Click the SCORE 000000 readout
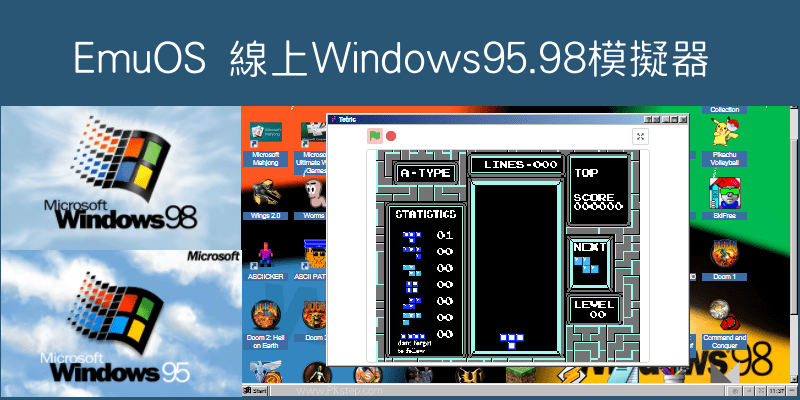The width and height of the screenshot is (800, 400). click(x=598, y=202)
